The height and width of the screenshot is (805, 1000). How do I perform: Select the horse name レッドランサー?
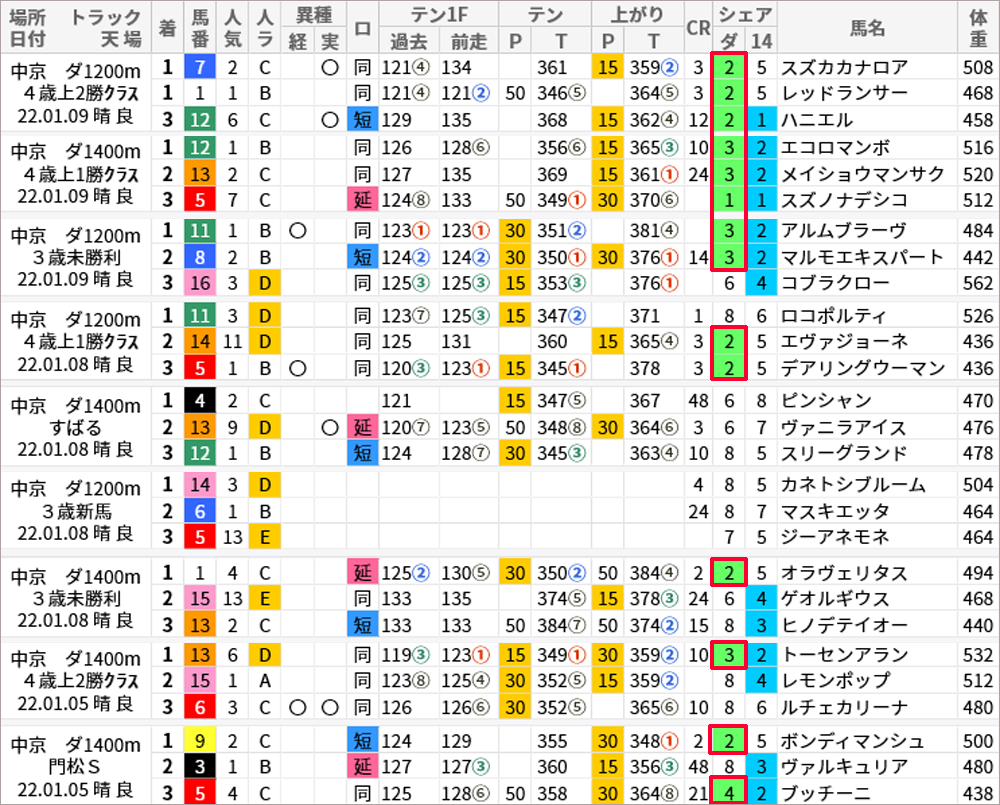point(844,94)
